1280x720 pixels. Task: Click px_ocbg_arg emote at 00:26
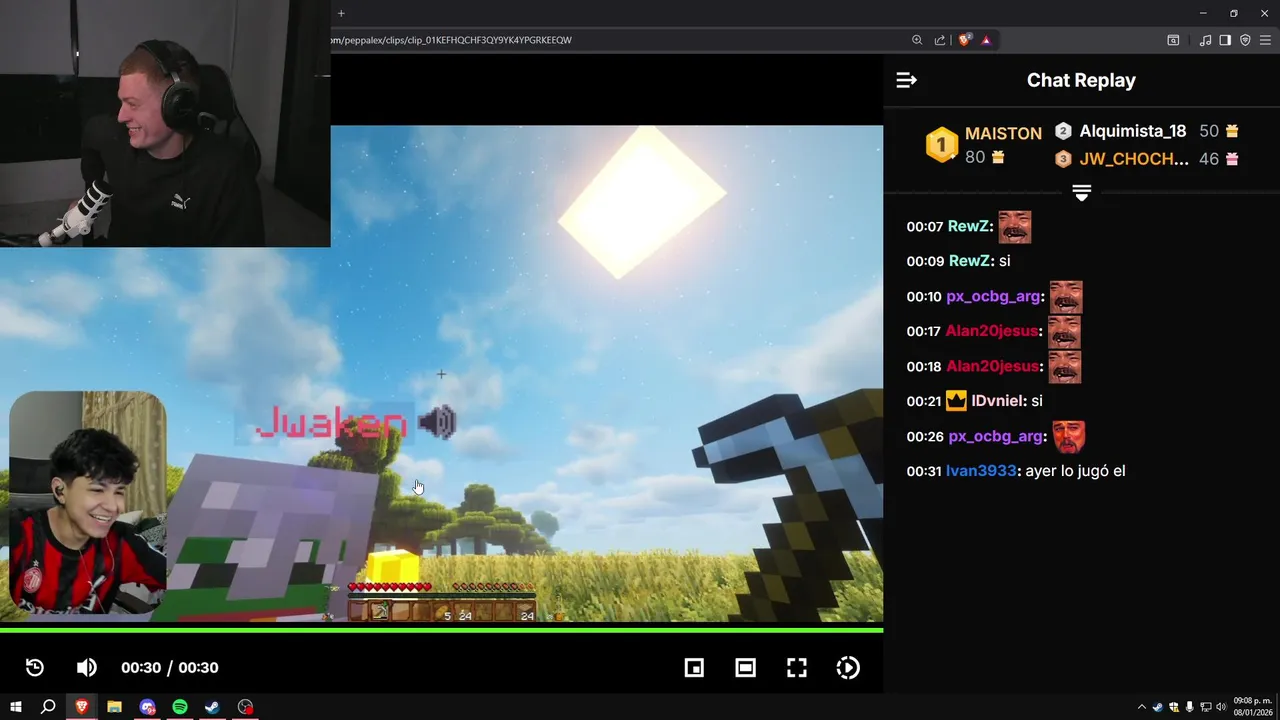click(1068, 437)
